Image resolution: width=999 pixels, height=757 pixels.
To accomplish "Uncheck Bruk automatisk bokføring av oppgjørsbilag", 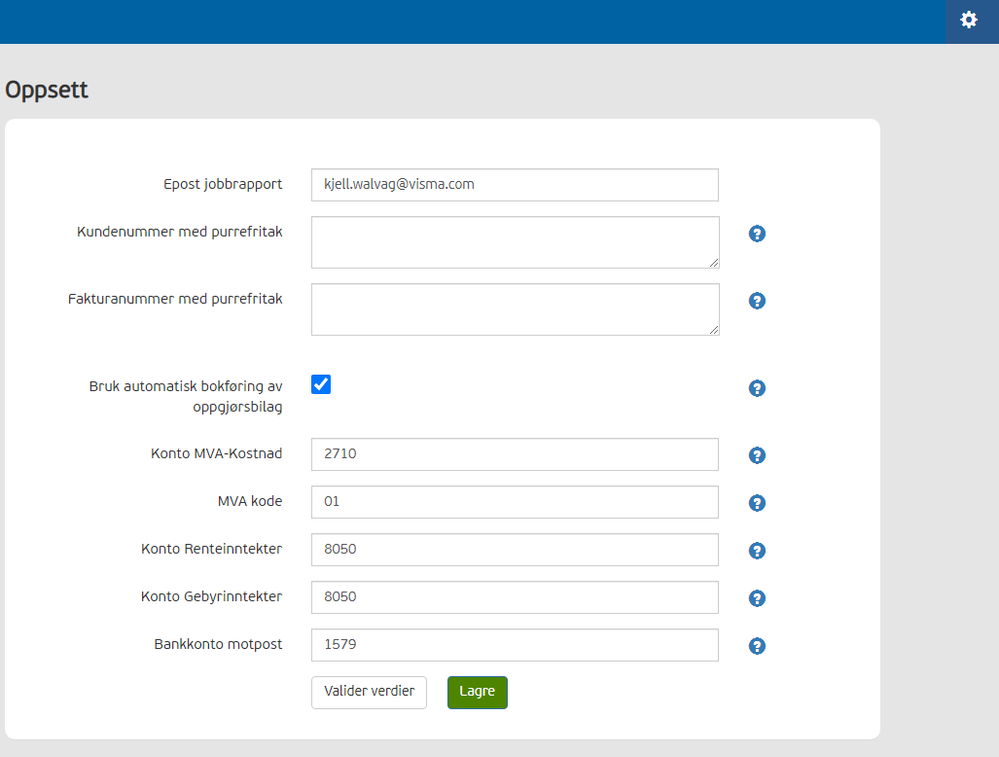I will (x=321, y=384).
